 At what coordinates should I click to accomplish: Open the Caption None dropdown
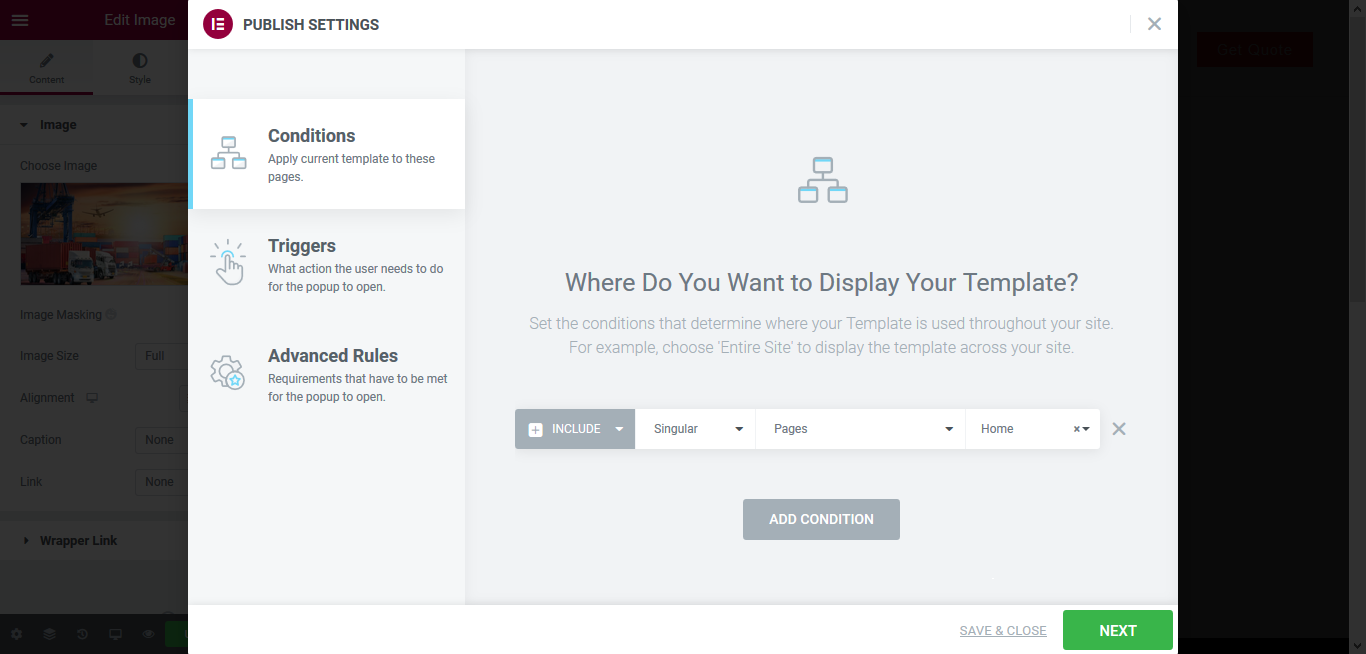point(161,440)
